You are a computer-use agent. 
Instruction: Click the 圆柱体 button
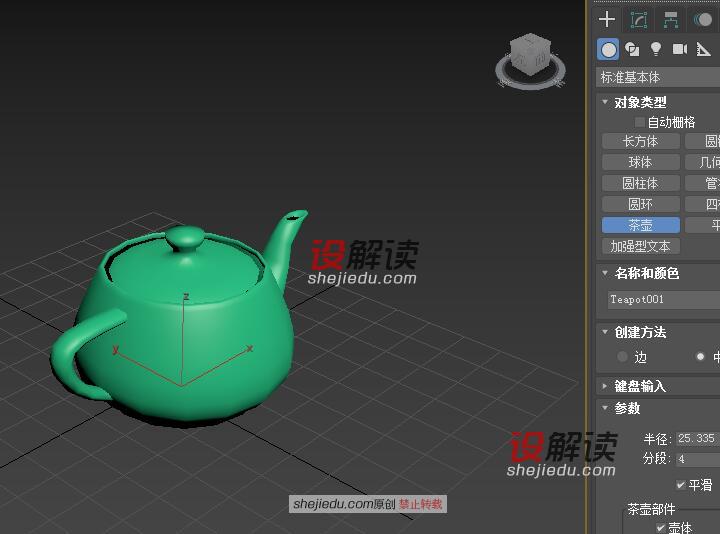point(641,183)
